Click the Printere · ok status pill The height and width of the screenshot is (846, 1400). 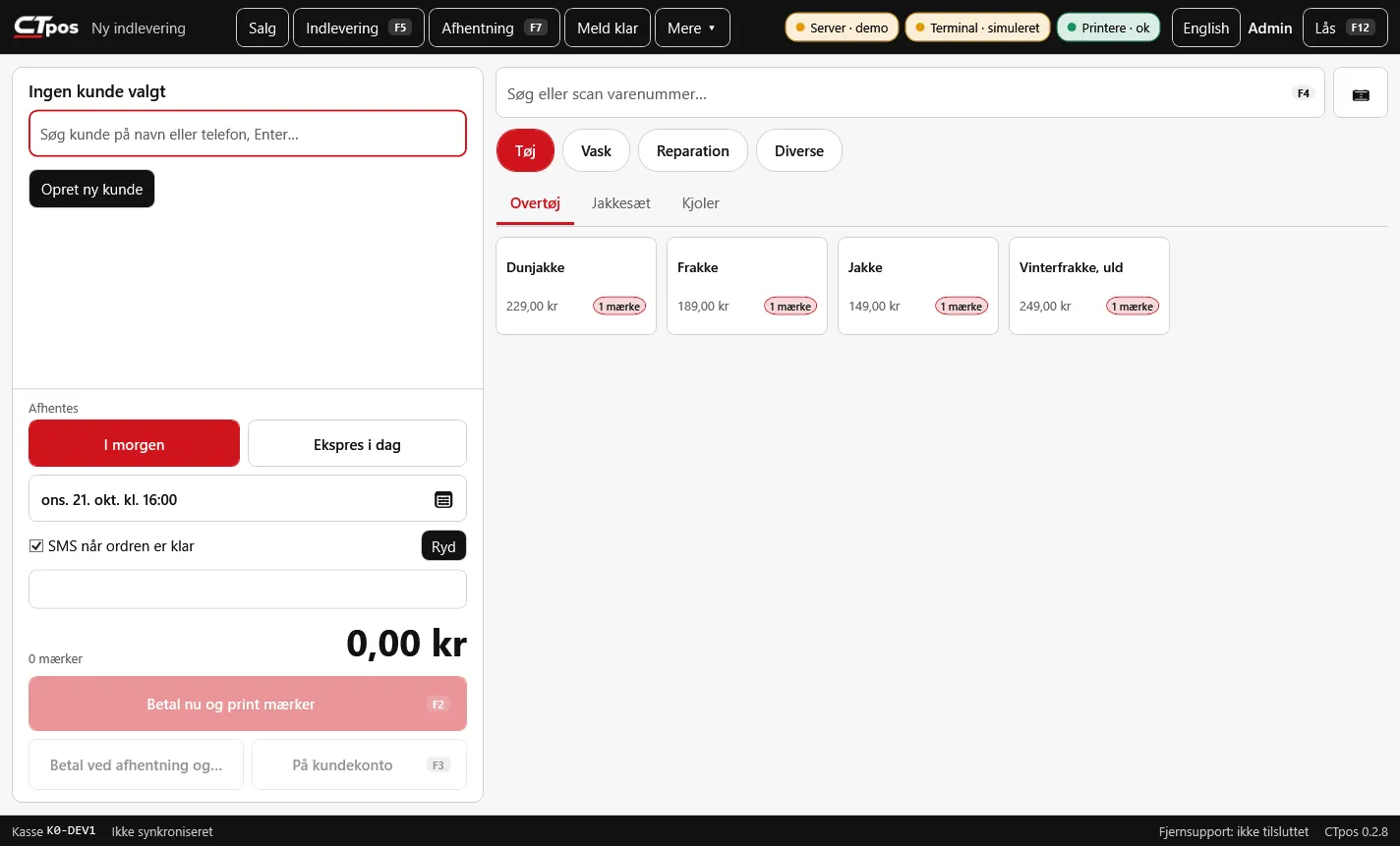tap(1108, 28)
